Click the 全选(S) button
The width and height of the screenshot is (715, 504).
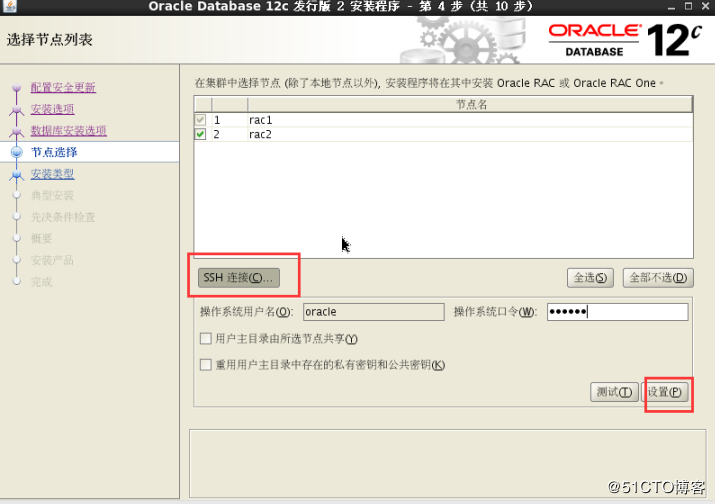590,278
